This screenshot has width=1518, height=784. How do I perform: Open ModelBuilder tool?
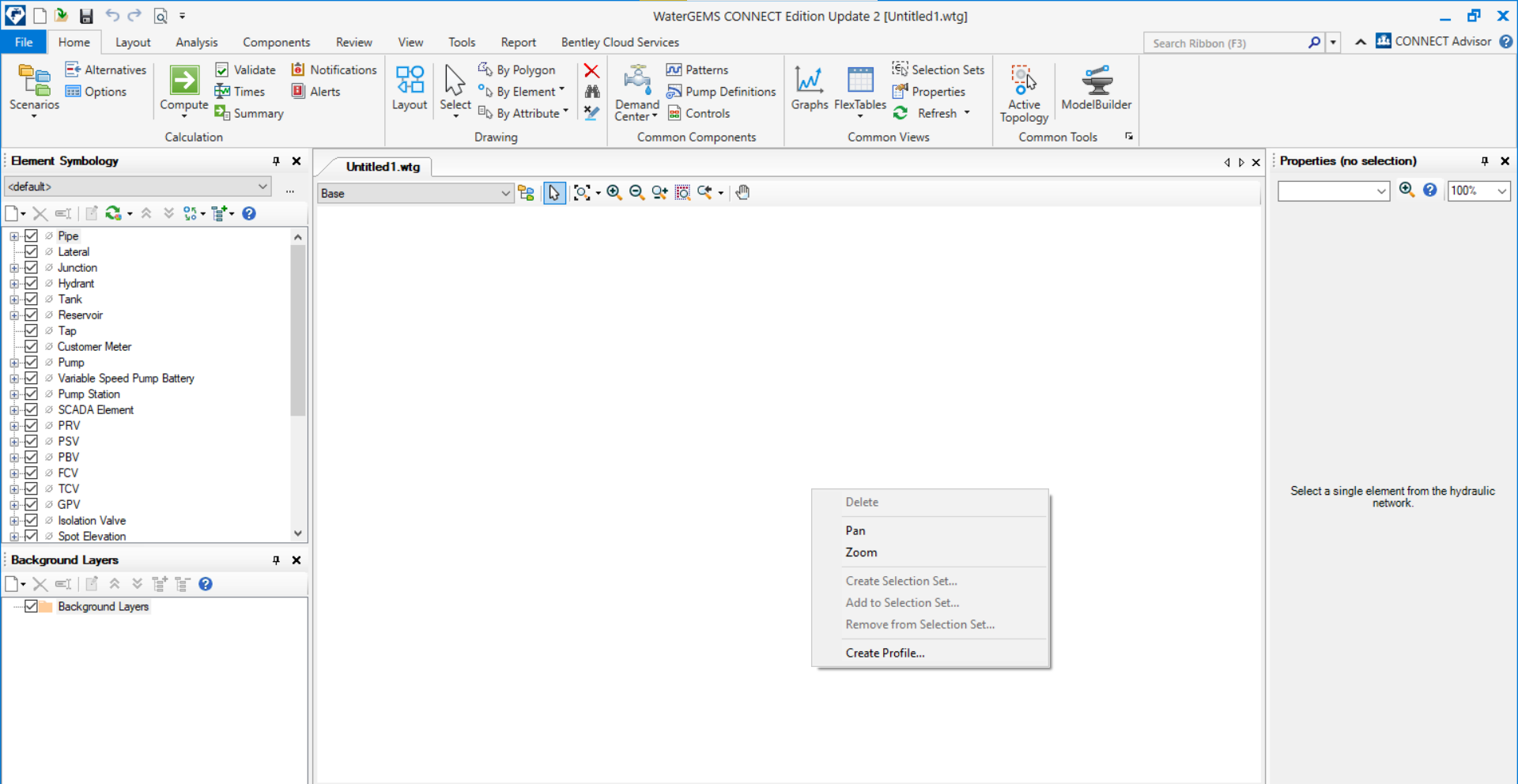click(x=1096, y=81)
